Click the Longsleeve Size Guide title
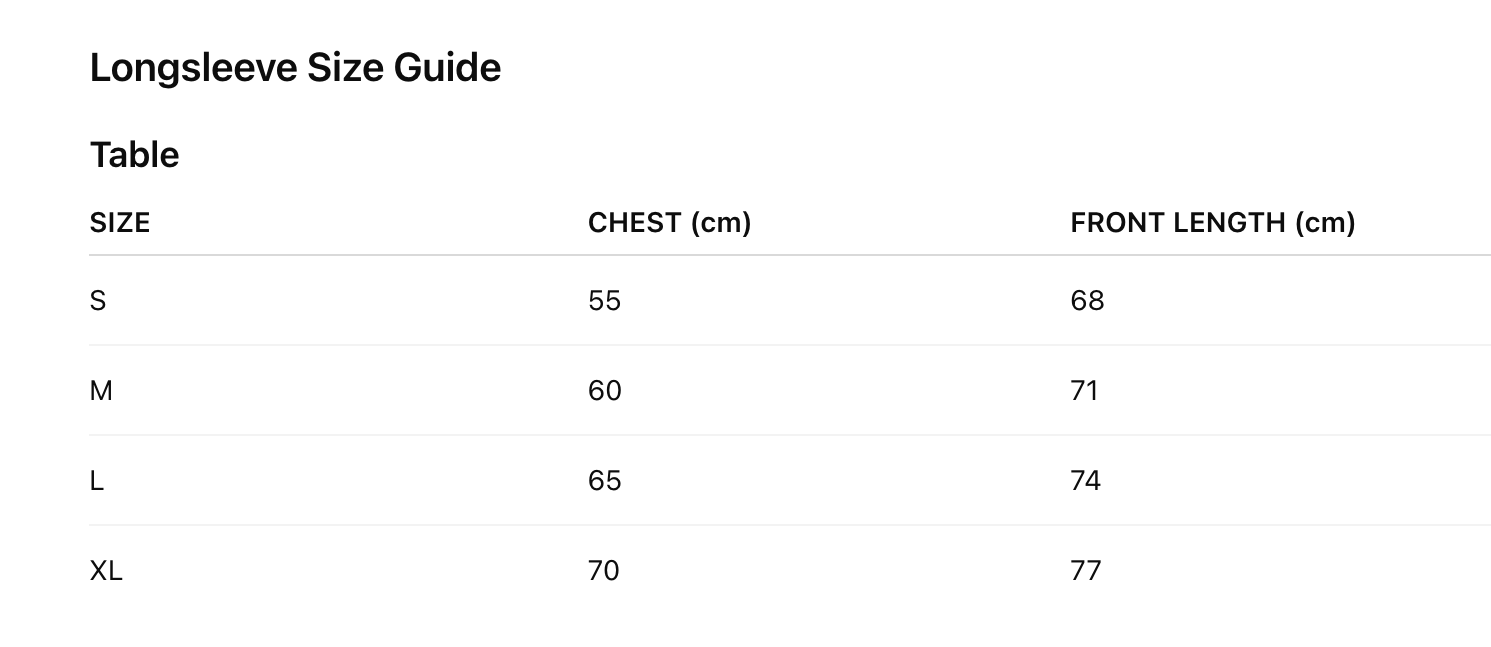 pos(295,68)
